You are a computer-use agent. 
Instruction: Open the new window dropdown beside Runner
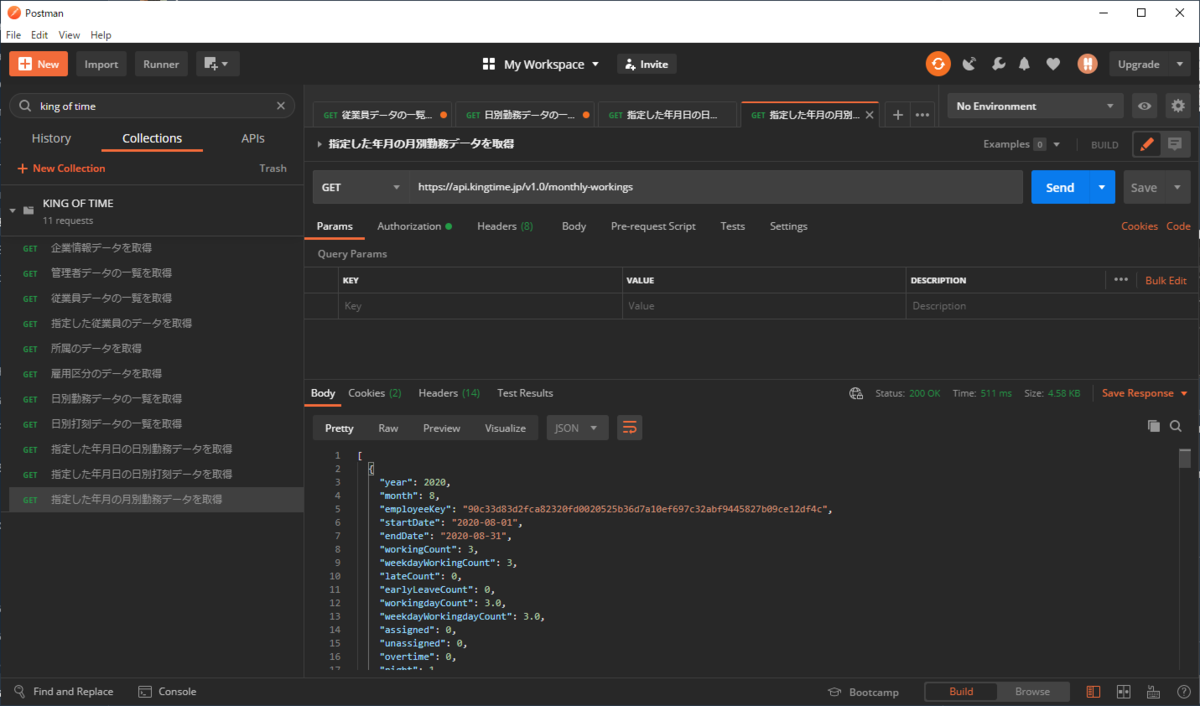pos(217,64)
